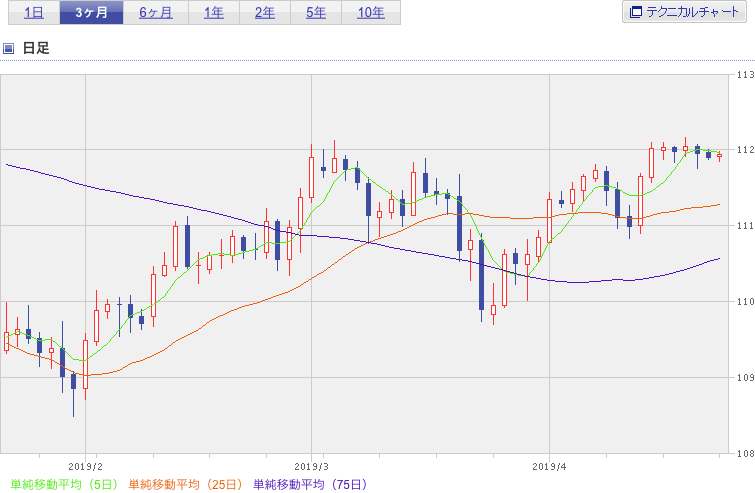
Task: Click the 2019/4 date axis label
Action: [x=549, y=467]
